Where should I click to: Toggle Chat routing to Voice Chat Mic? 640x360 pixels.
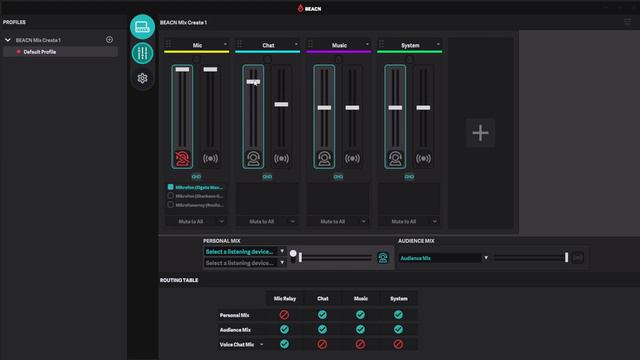322,344
